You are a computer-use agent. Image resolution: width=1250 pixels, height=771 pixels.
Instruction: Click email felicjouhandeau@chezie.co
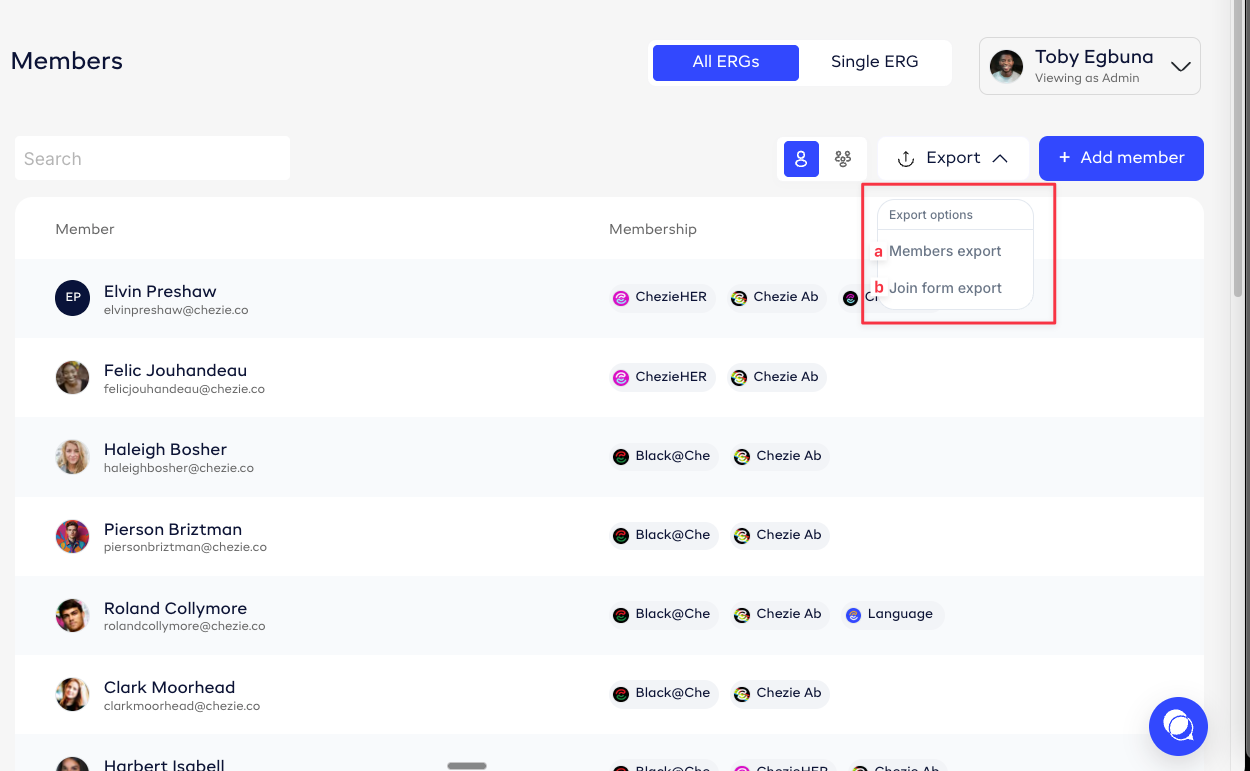tap(184, 389)
